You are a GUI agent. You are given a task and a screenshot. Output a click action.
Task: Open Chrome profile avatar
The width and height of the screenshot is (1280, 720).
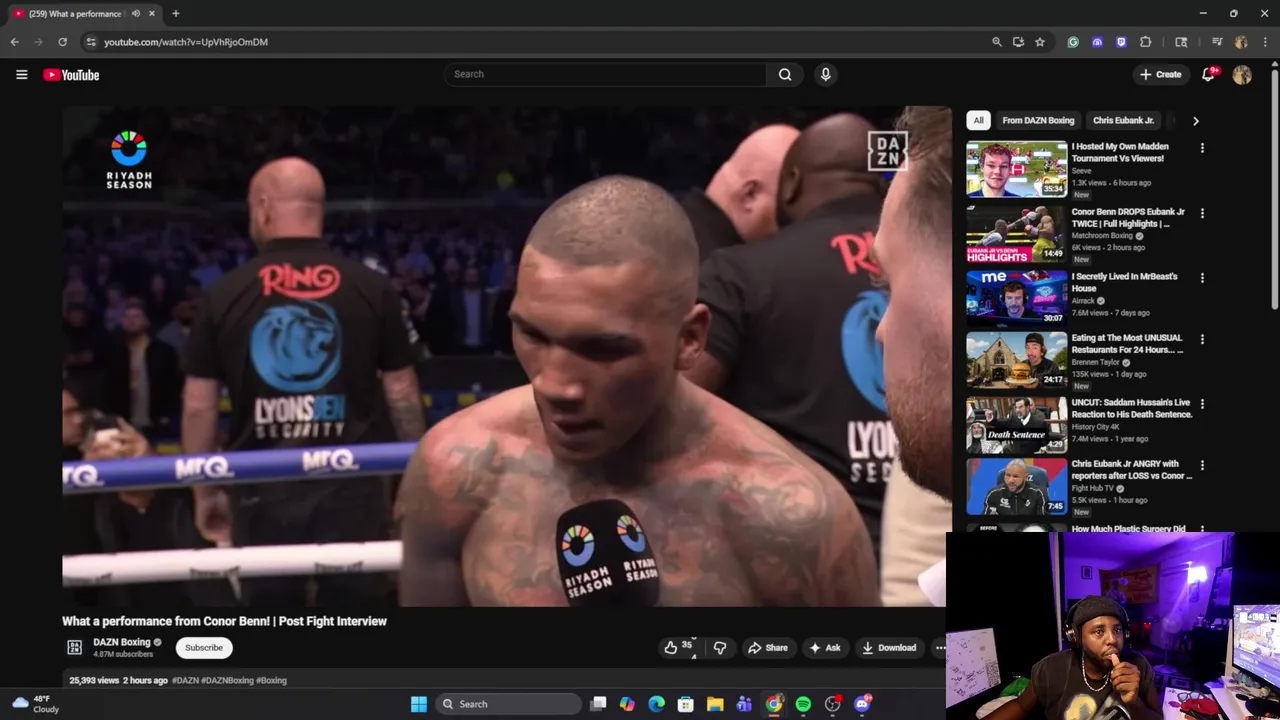1241,42
